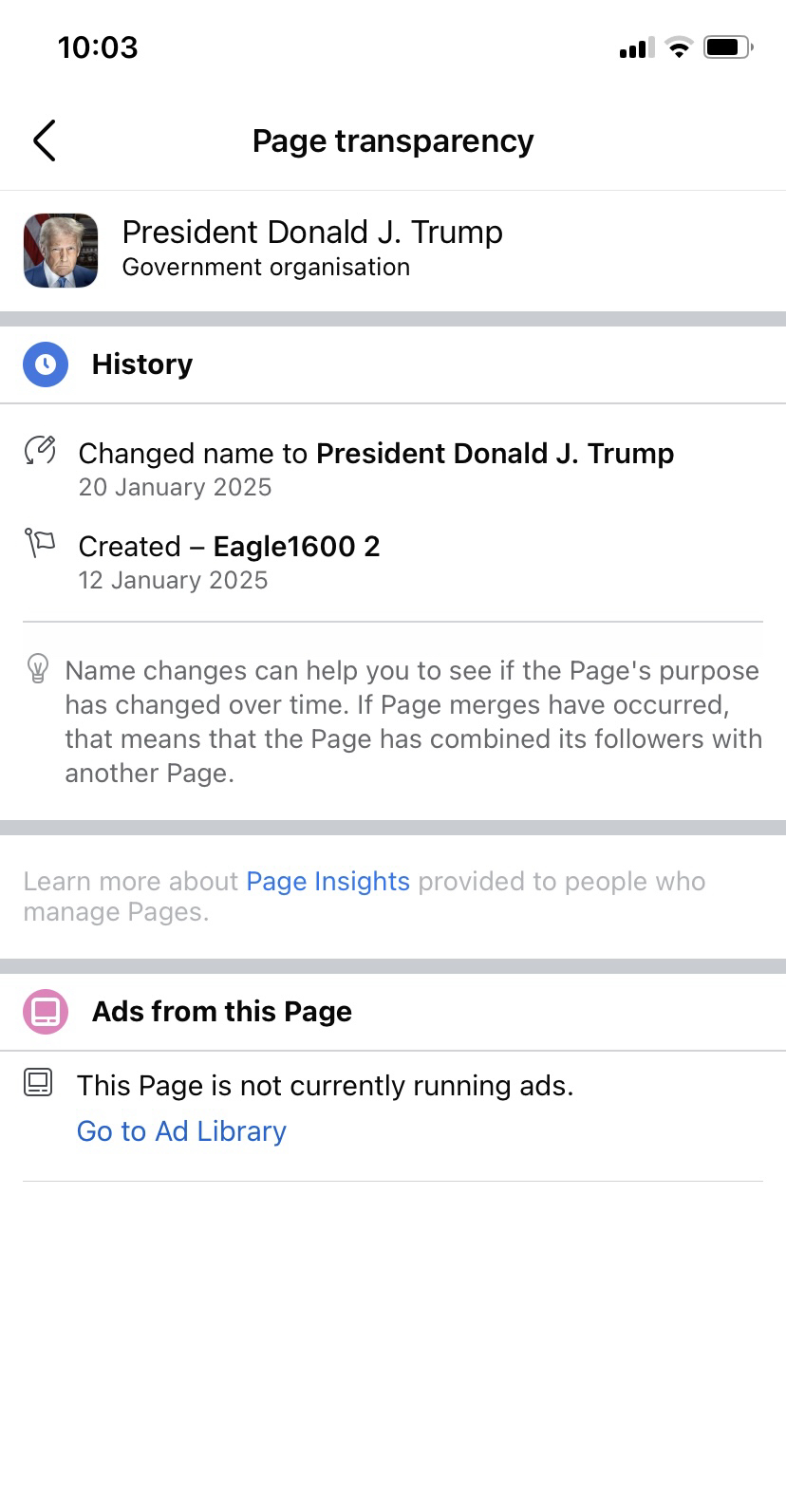Tap the name change pencil icon

click(x=40, y=450)
